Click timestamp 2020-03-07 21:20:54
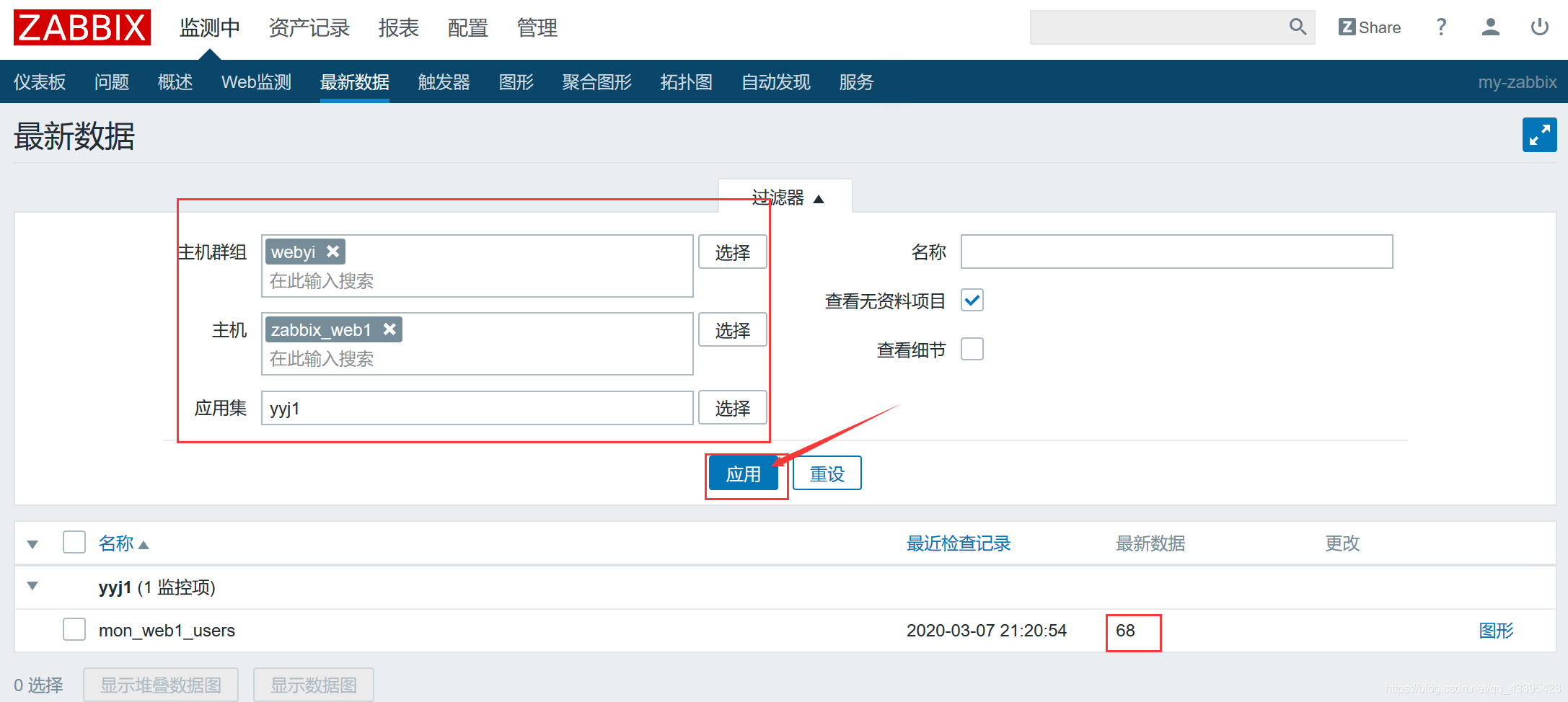Screen dimensions: 1568x702 tap(987, 631)
